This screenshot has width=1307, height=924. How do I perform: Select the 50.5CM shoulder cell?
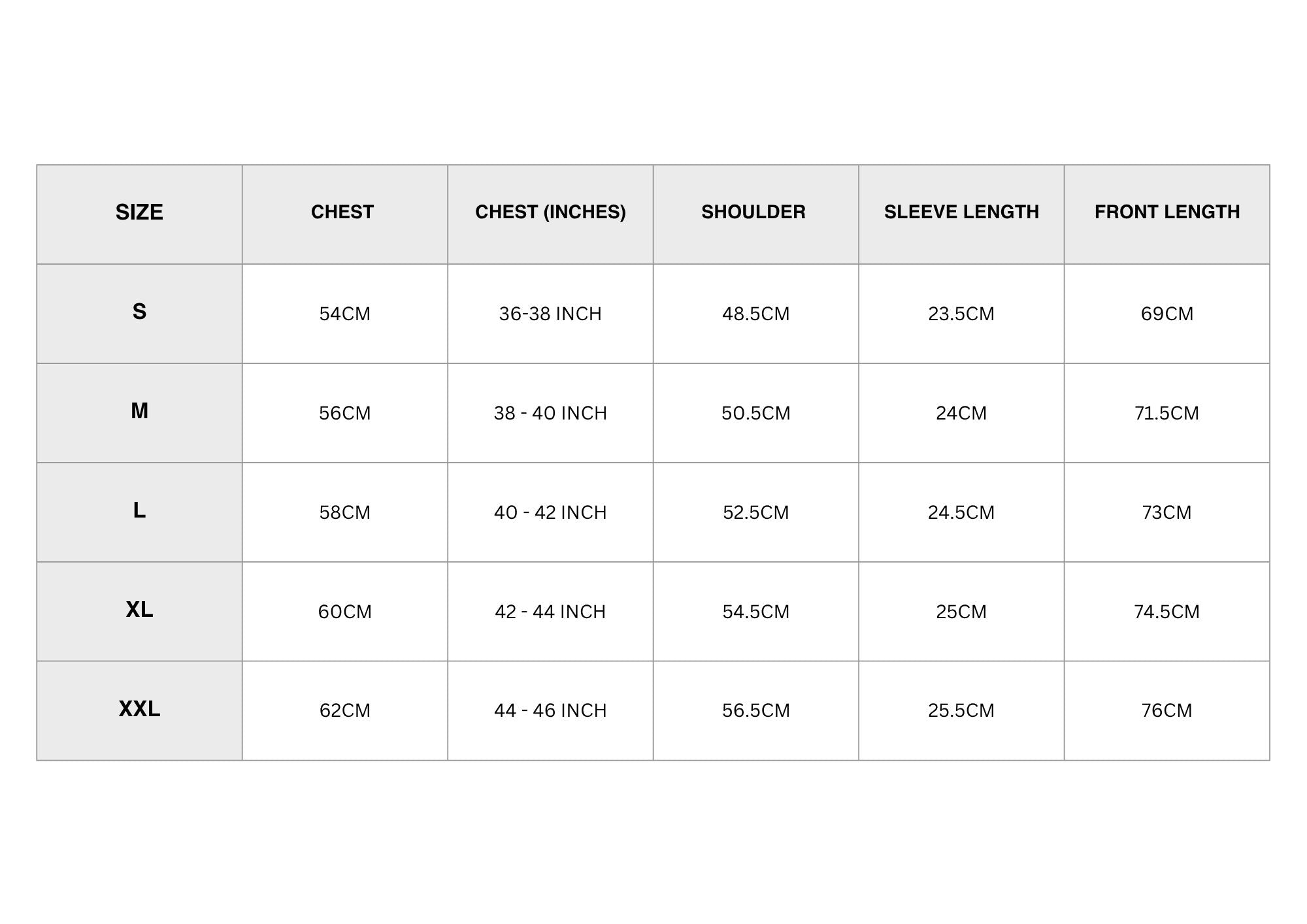click(x=756, y=414)
